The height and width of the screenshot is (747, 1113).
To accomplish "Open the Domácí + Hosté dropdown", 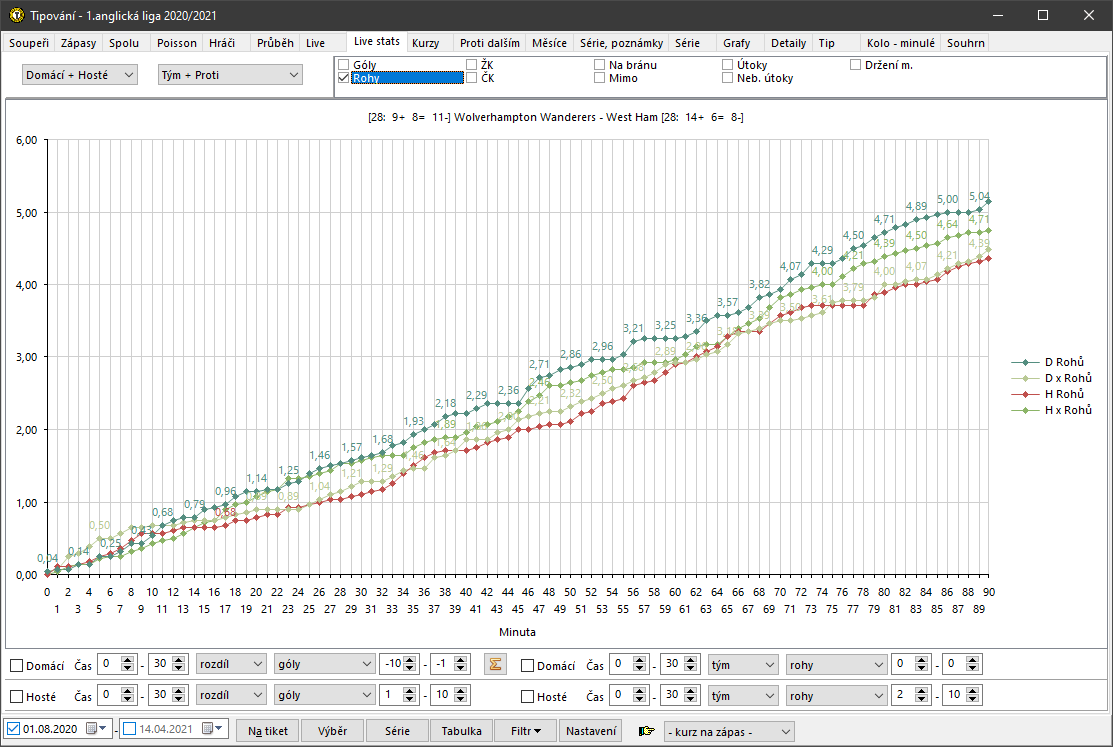I will point(80,75).
